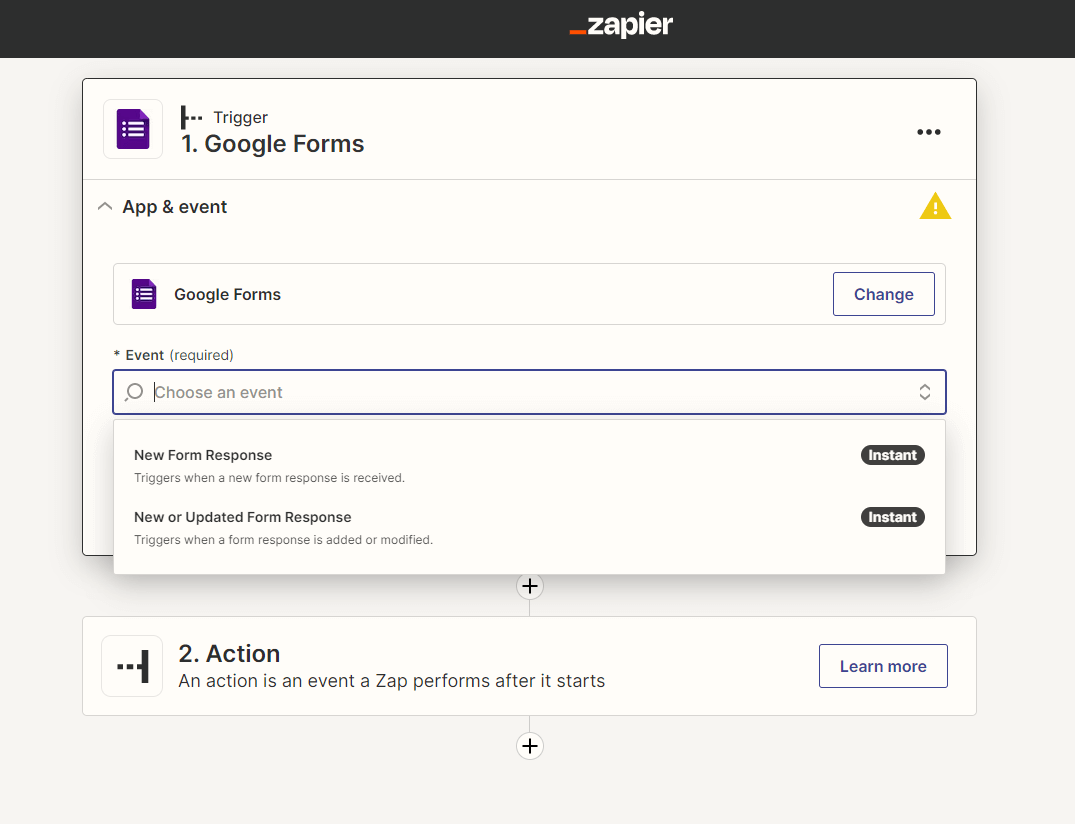Select the New Form Response event
The width and height of the screenshot is (1075, 824).
tap(529, 465)
